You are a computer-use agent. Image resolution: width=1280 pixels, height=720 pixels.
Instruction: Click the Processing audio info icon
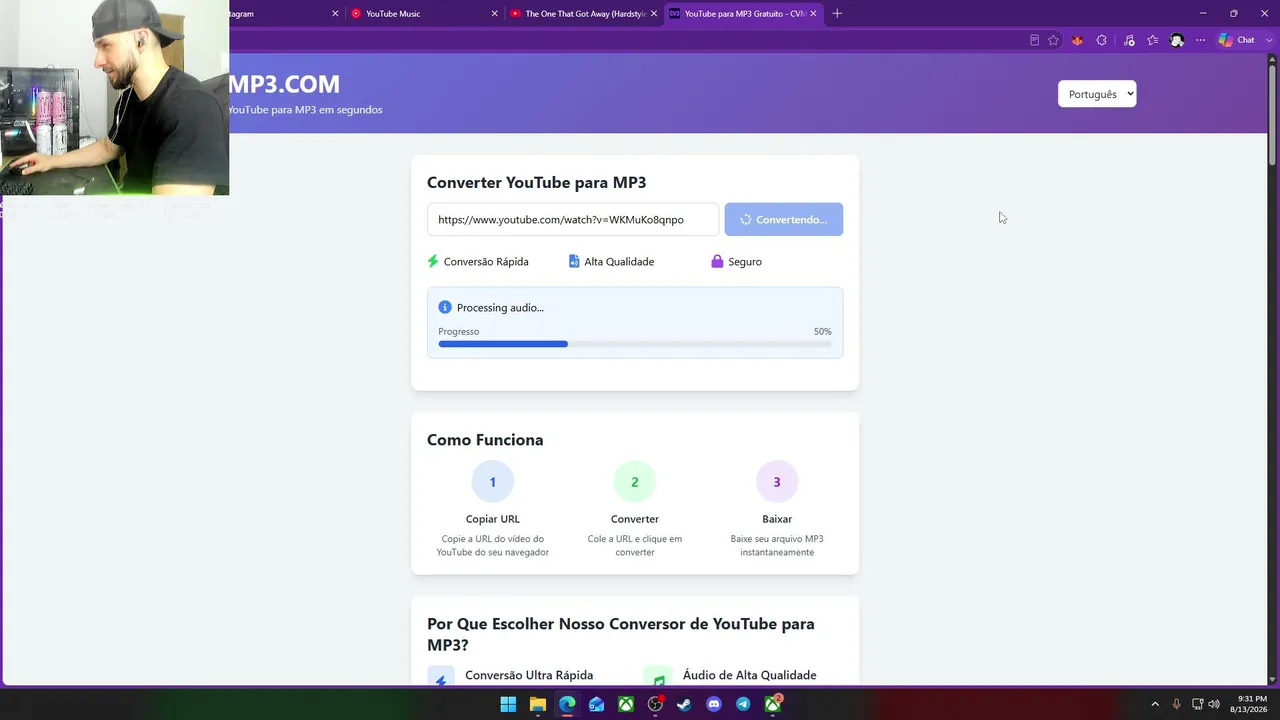tap(445, 307)
